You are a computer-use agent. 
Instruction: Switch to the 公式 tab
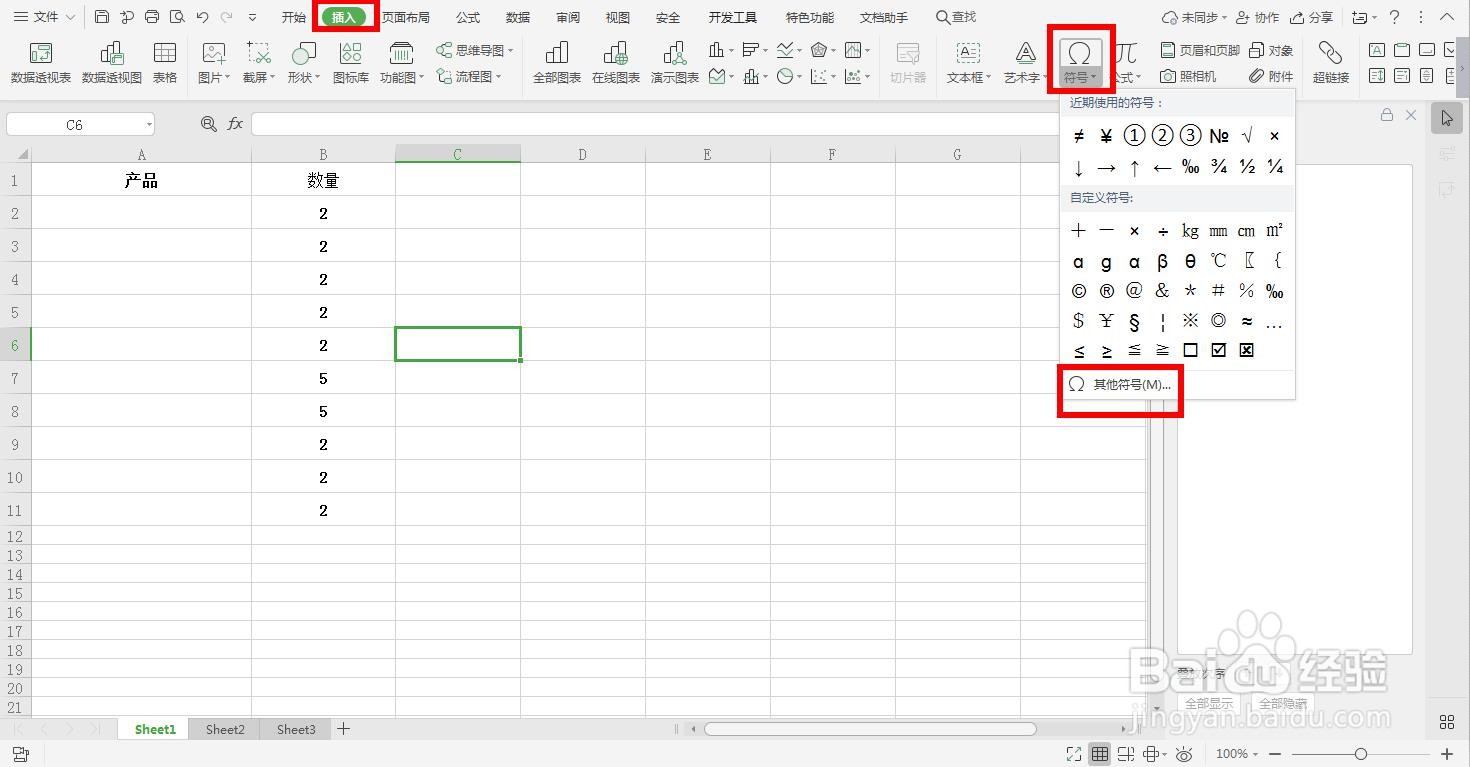pyautogui.click(x=467, y=17)
